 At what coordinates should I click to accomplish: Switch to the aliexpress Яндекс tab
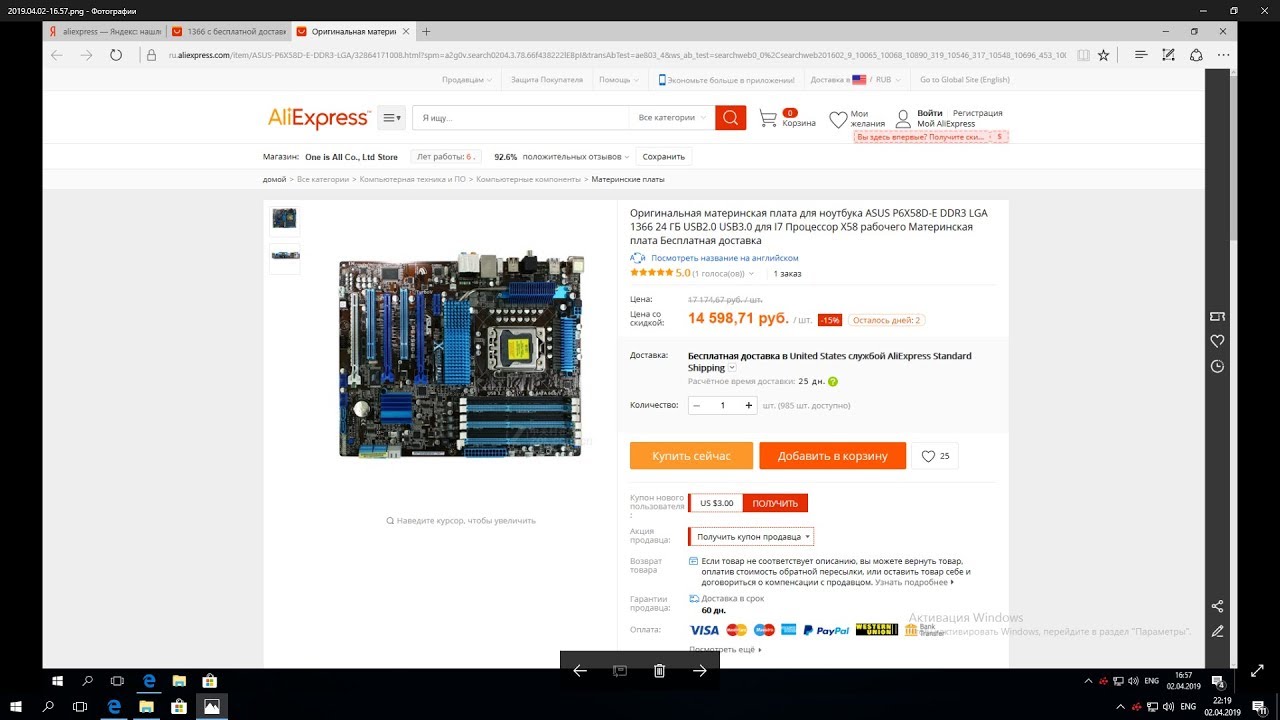[x=104, y=32]
